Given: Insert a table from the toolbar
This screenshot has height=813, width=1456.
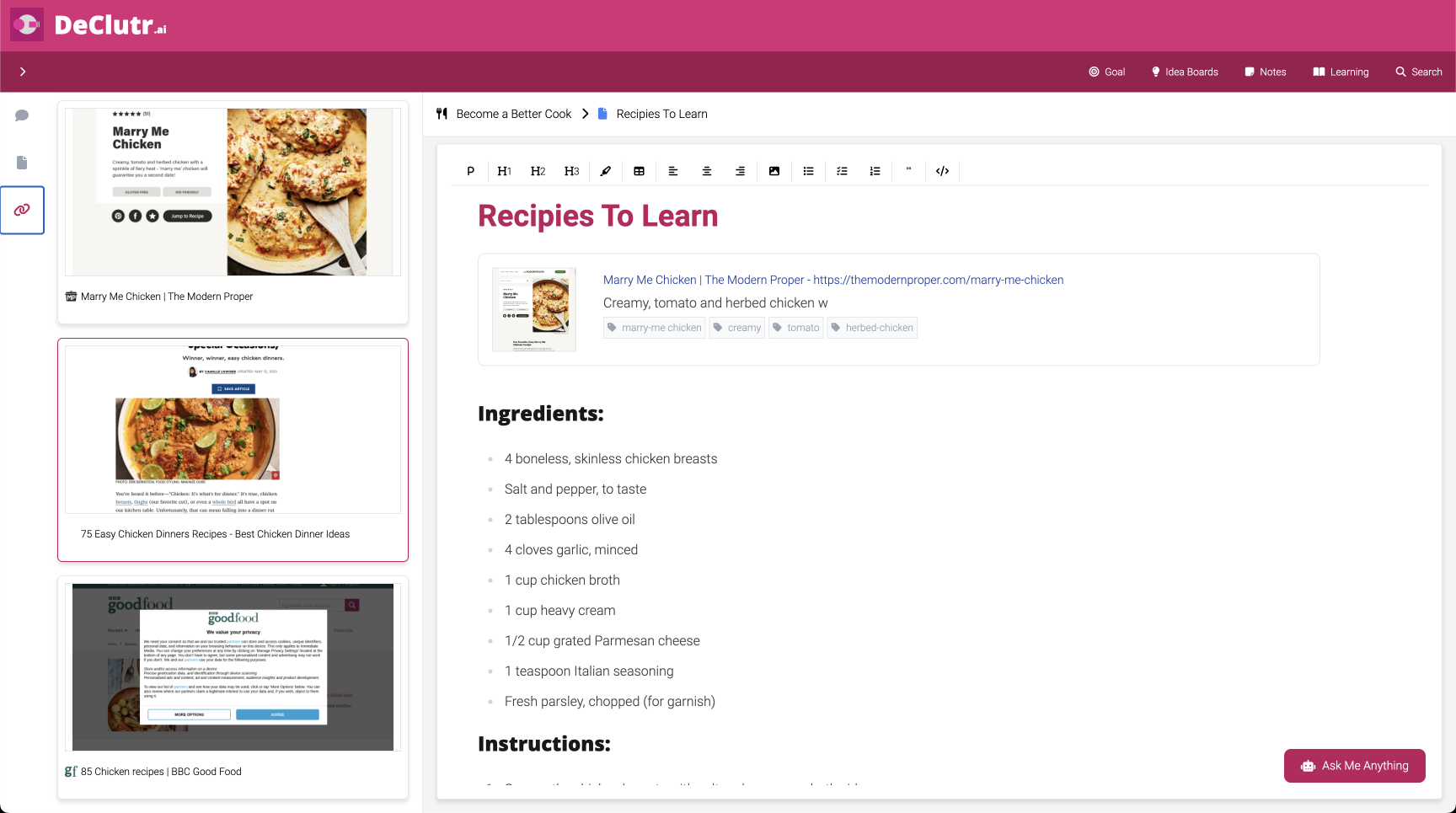Looking at the screenshot, I should 639,171.
